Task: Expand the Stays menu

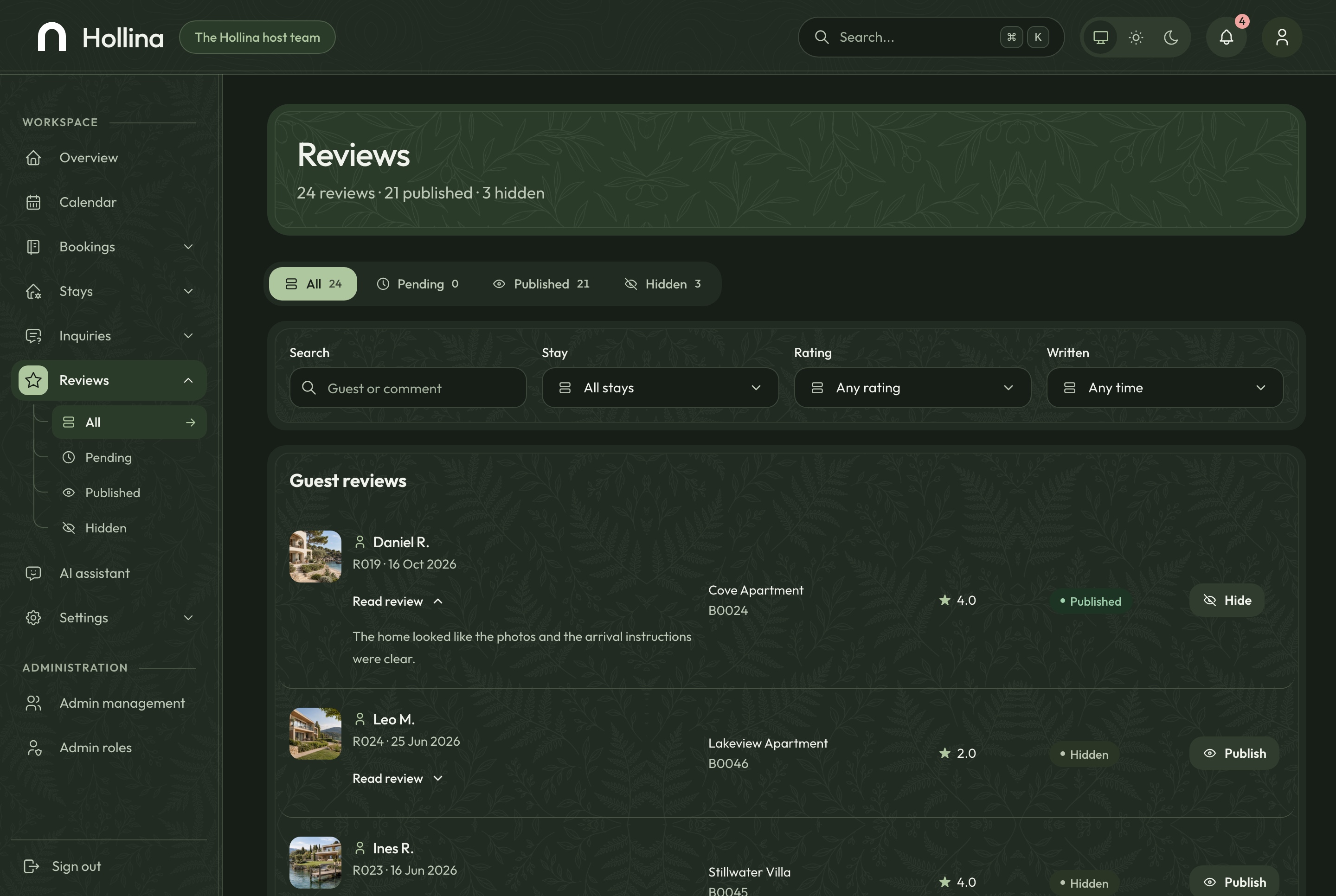Action: tap(109, 291)
